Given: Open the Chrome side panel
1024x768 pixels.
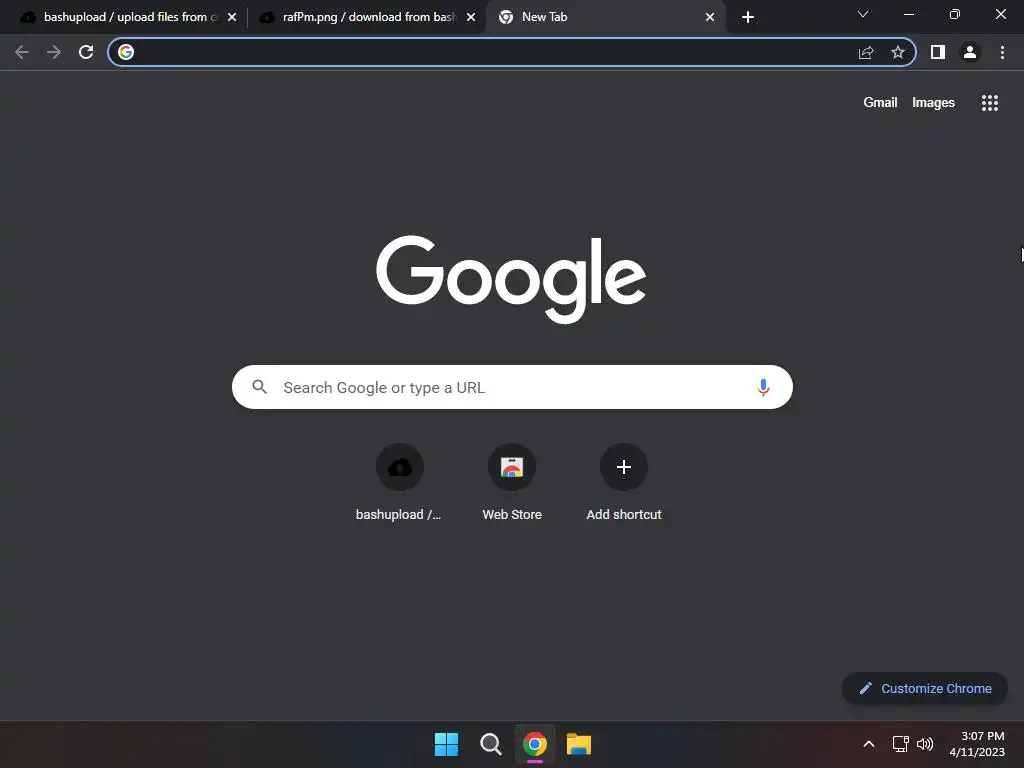Looking at the screenshot, I should tap(938, 52).
